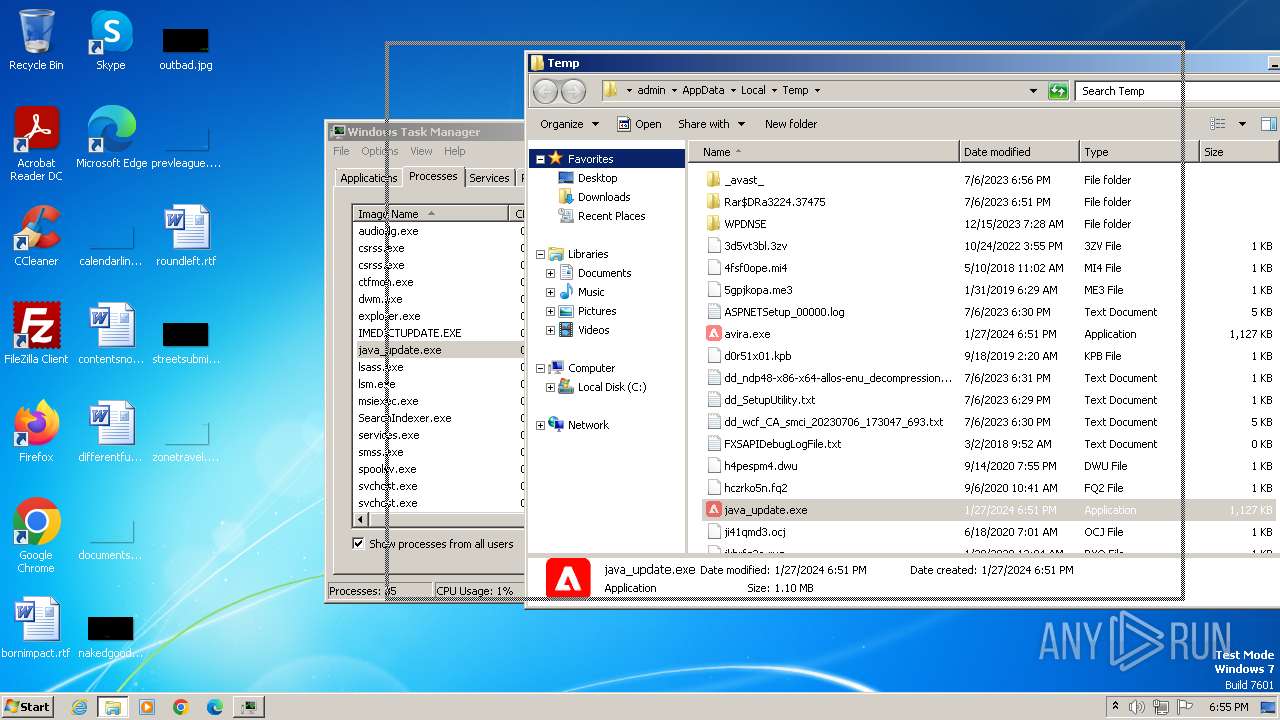This screenshot has height=720, width=1280.
Task: Open the Firefox desktop shortcut
Action: click(x=36, y=432)
